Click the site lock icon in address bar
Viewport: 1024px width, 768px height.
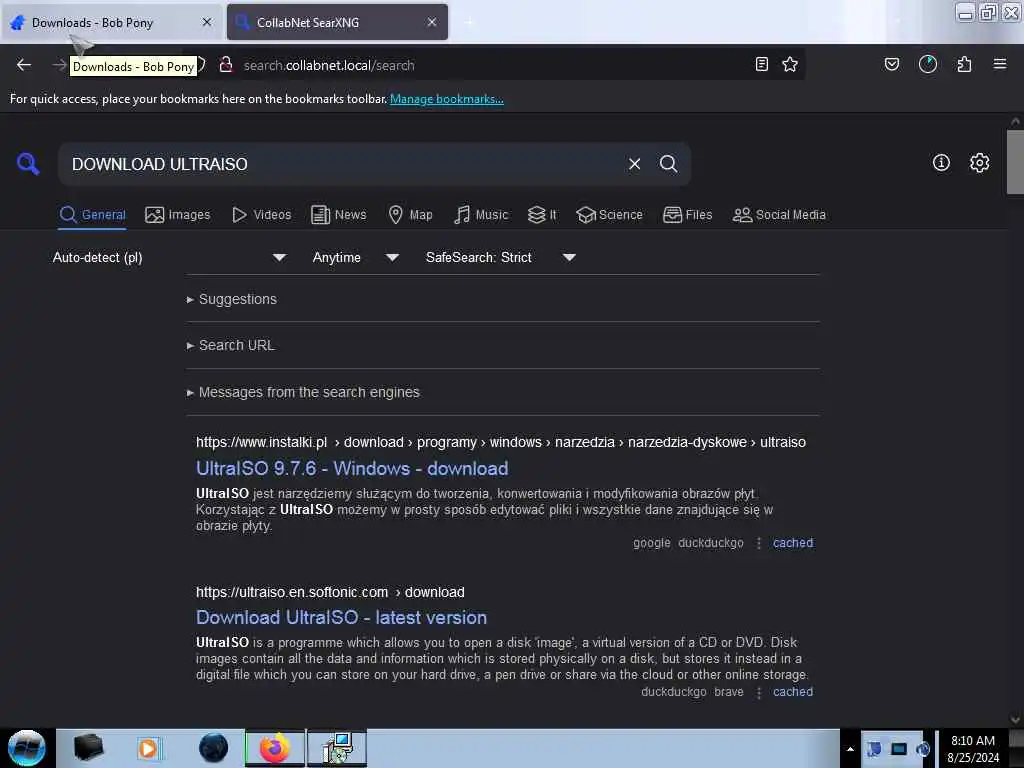coord(226,65)
